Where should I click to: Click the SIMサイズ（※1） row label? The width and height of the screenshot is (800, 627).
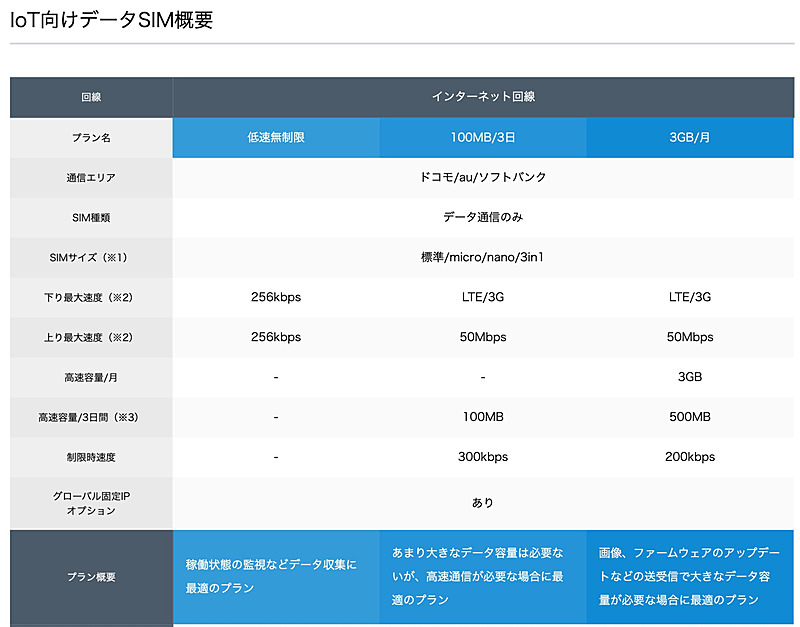click(x=91, y=258)
